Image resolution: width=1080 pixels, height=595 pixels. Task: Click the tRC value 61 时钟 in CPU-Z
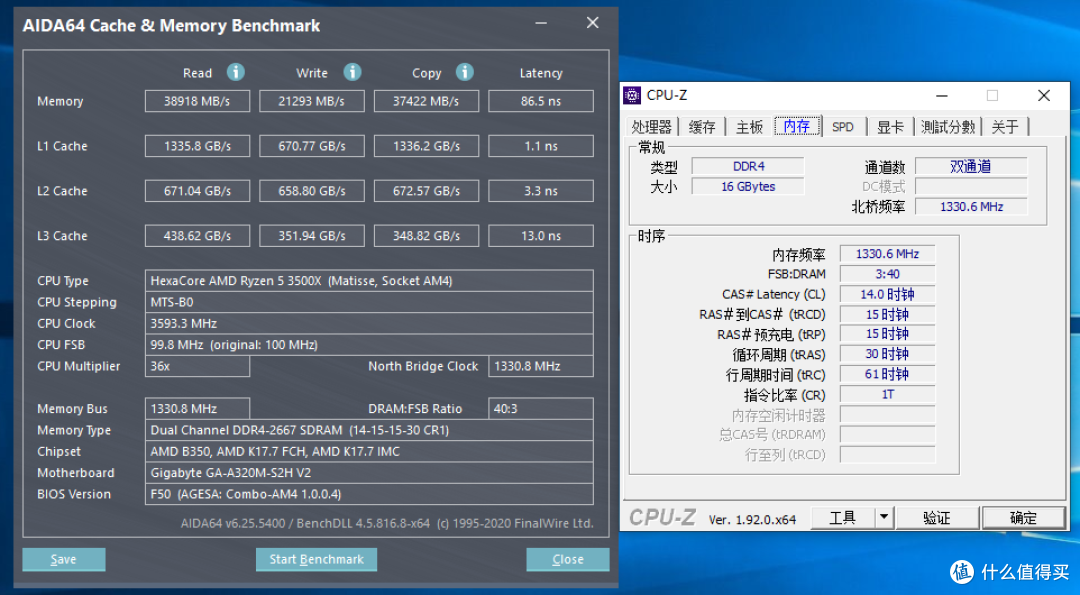[x=888, y=374]
